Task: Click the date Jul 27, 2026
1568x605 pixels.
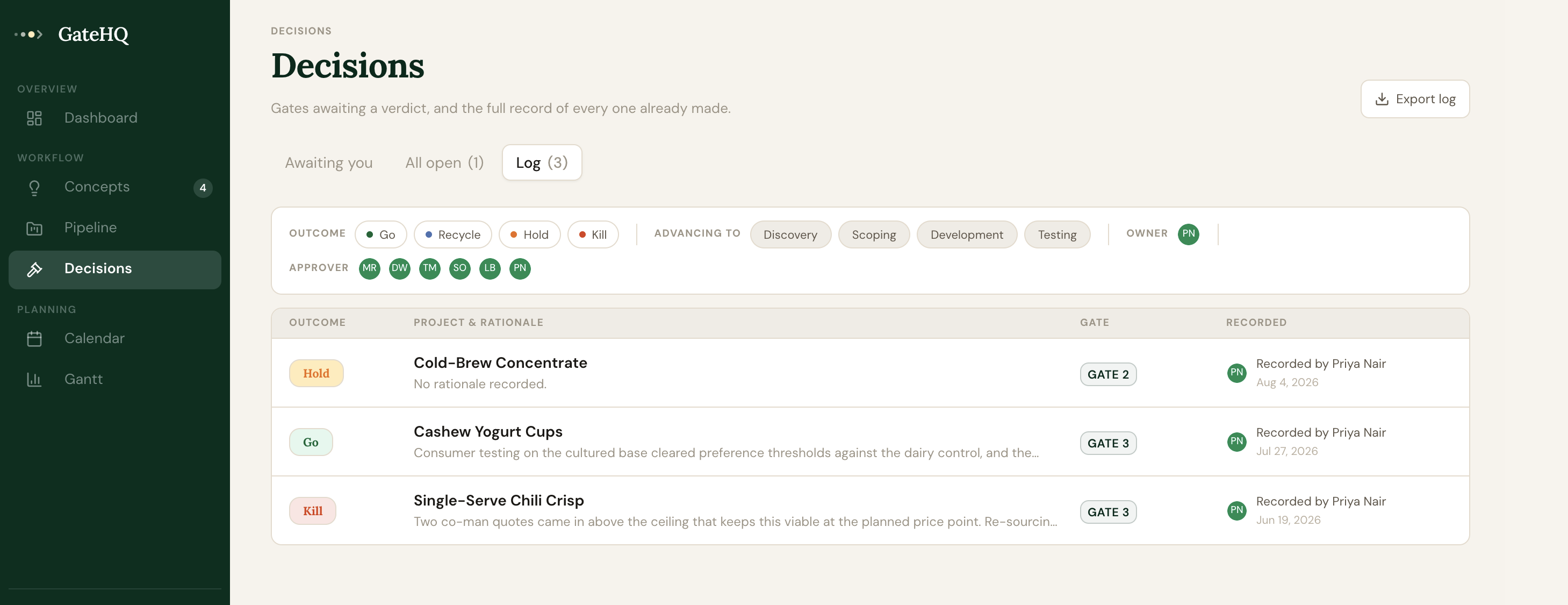Action: click(x=1287, y=452)
